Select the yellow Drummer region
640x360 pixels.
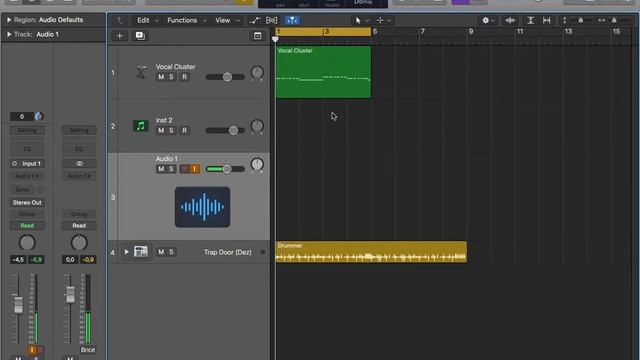pyautogui.click(x=371, y=252)
